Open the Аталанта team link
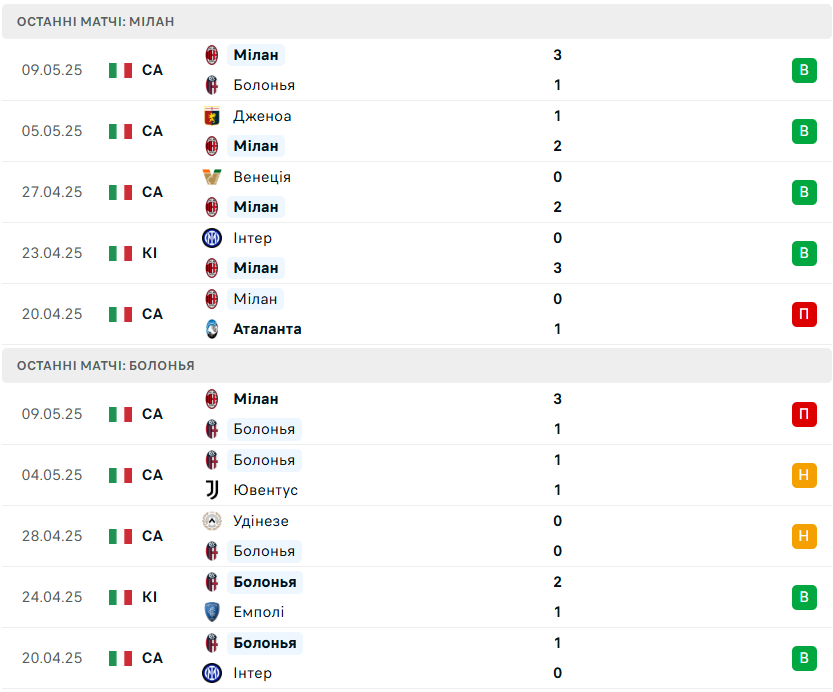 [x=267, y=329]
